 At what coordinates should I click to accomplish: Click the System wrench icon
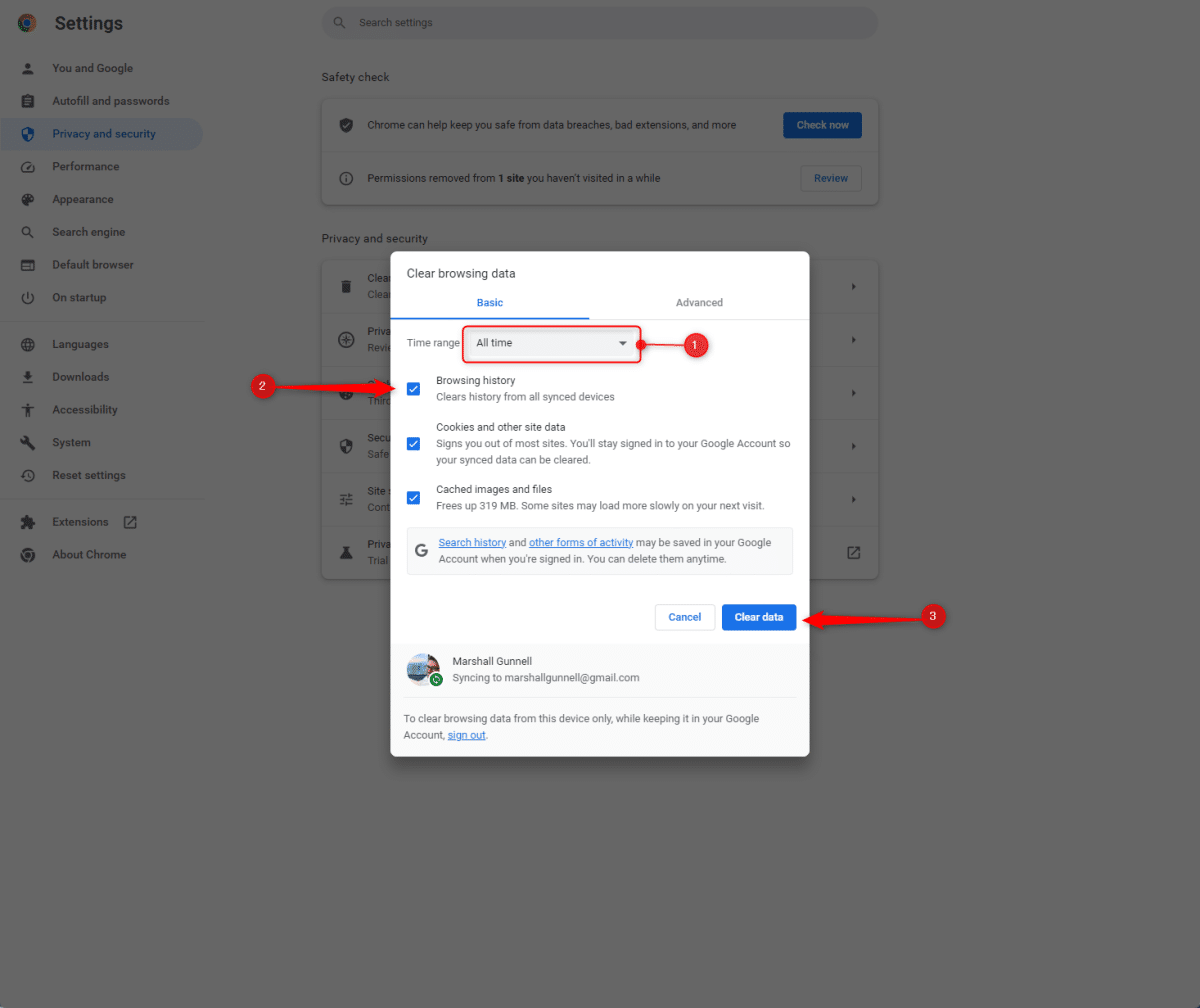pos(29,442)
